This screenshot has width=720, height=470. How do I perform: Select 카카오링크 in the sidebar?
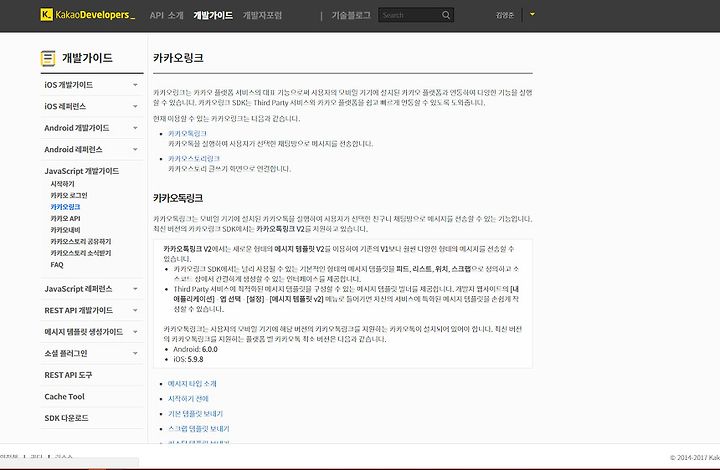point(65,207)
